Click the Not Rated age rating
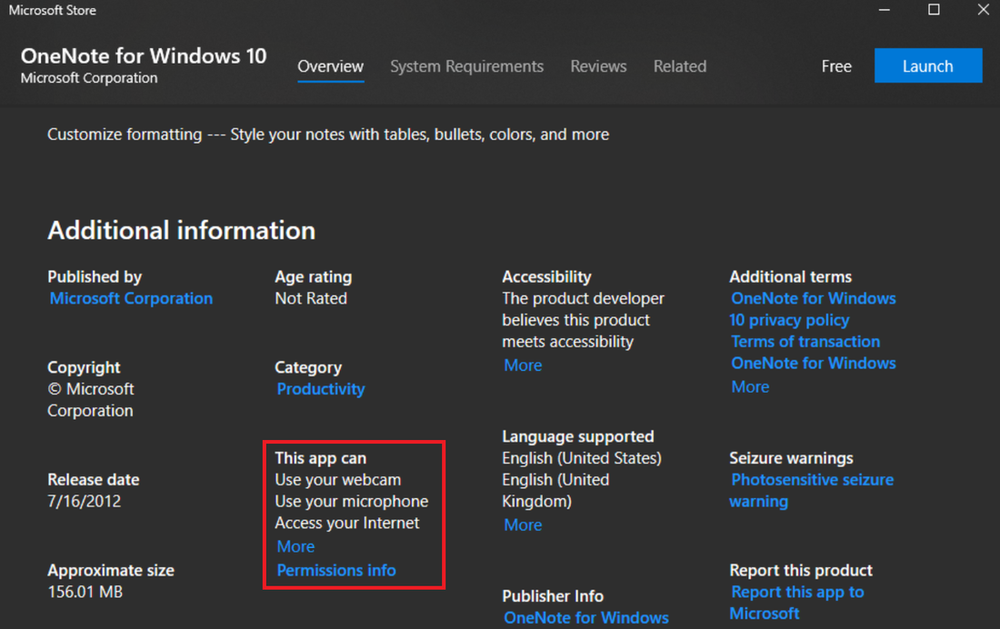This screenshot has width=1000, height=629. [x=311, y=299]
